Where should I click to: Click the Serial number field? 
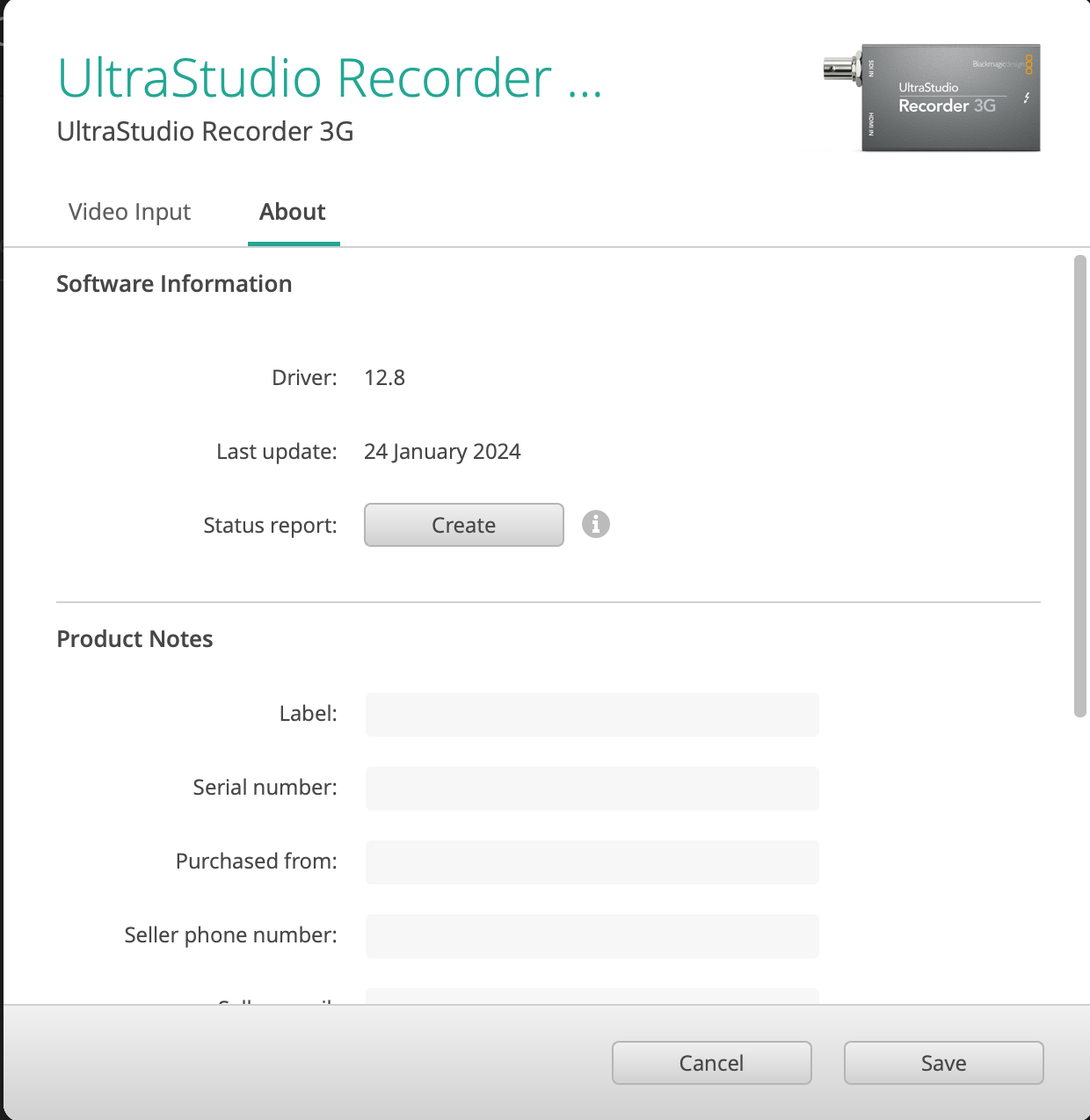[592, 789]
